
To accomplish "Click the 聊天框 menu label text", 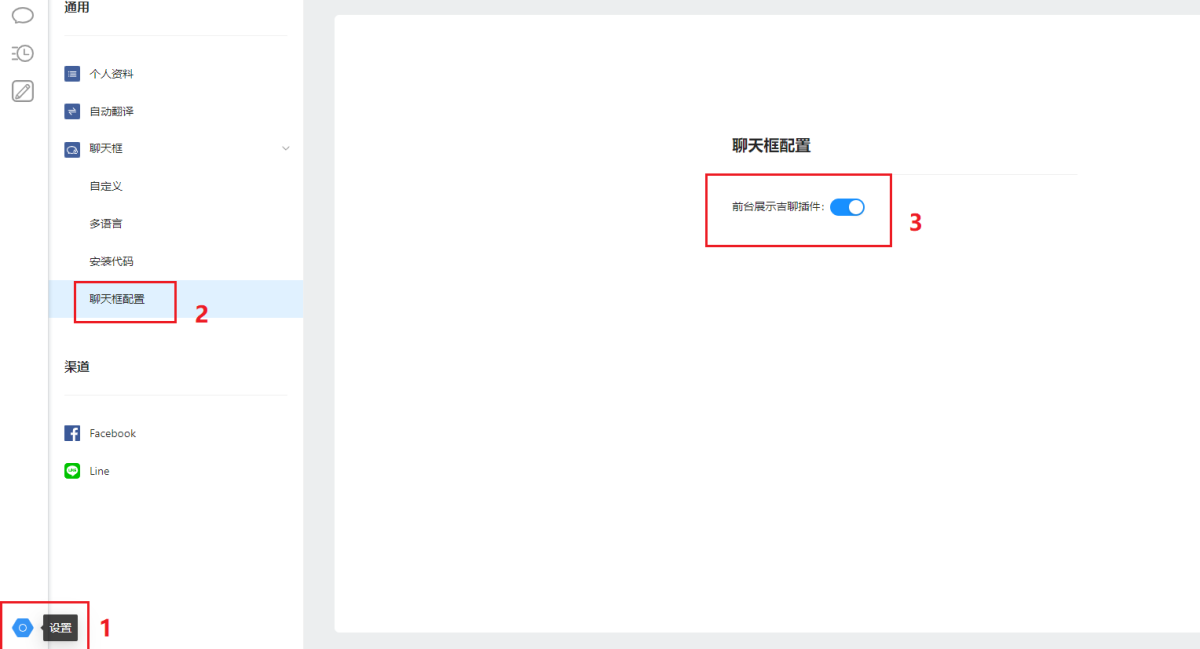I will [x=106, y=149].
